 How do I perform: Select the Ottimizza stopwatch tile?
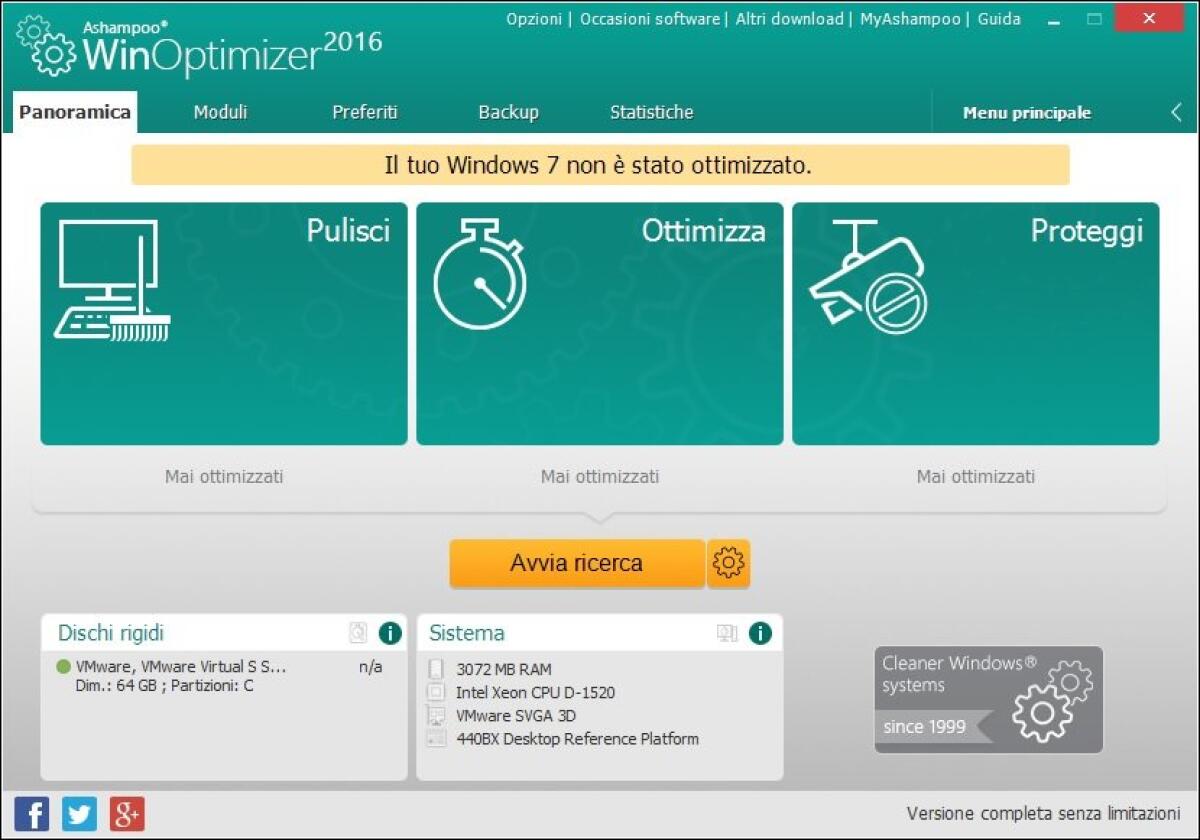click(x=599, y=324)
